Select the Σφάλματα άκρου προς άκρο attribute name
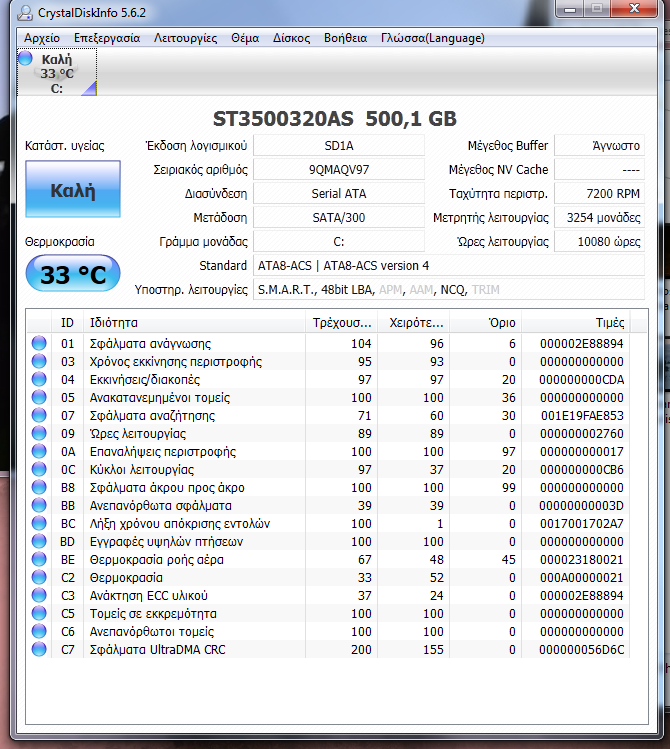670x749 pixels. pos(167,488)
